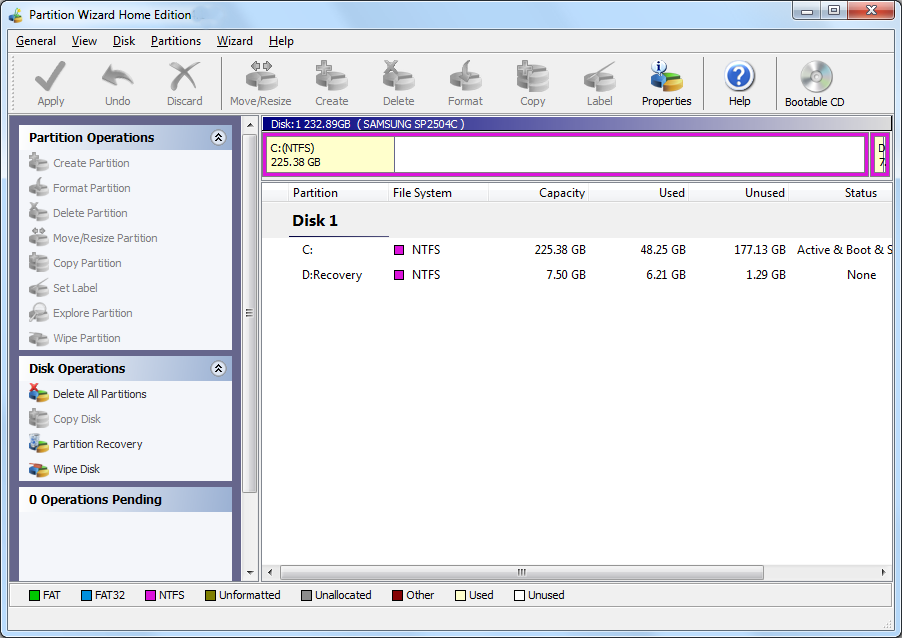
Task: Open the View menu
Action: click(84, 41)
